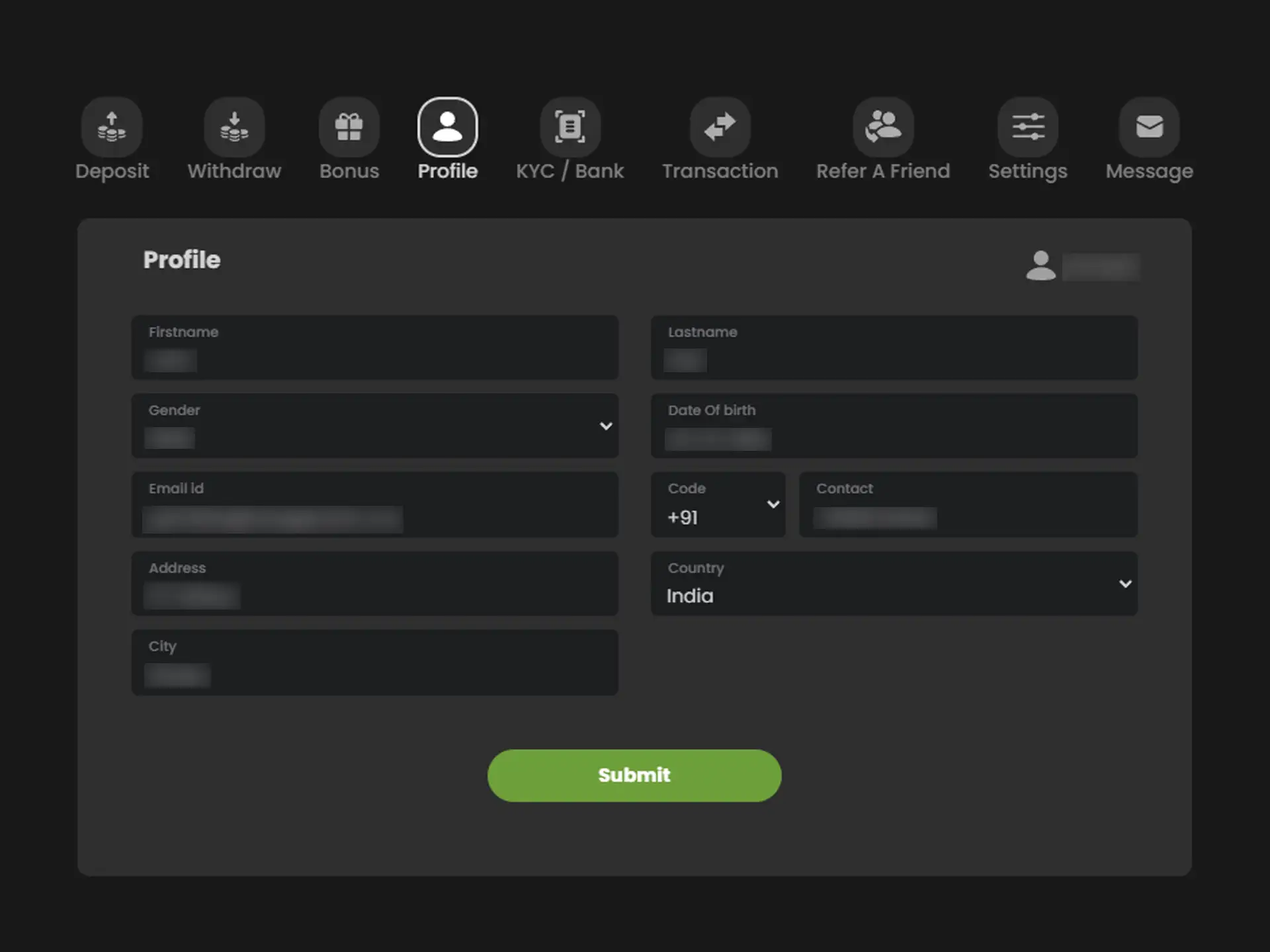Click the profile avatar icon
Image resolution: width=1270 pixels, height=952 pixels.
[x=1041, y=264]
